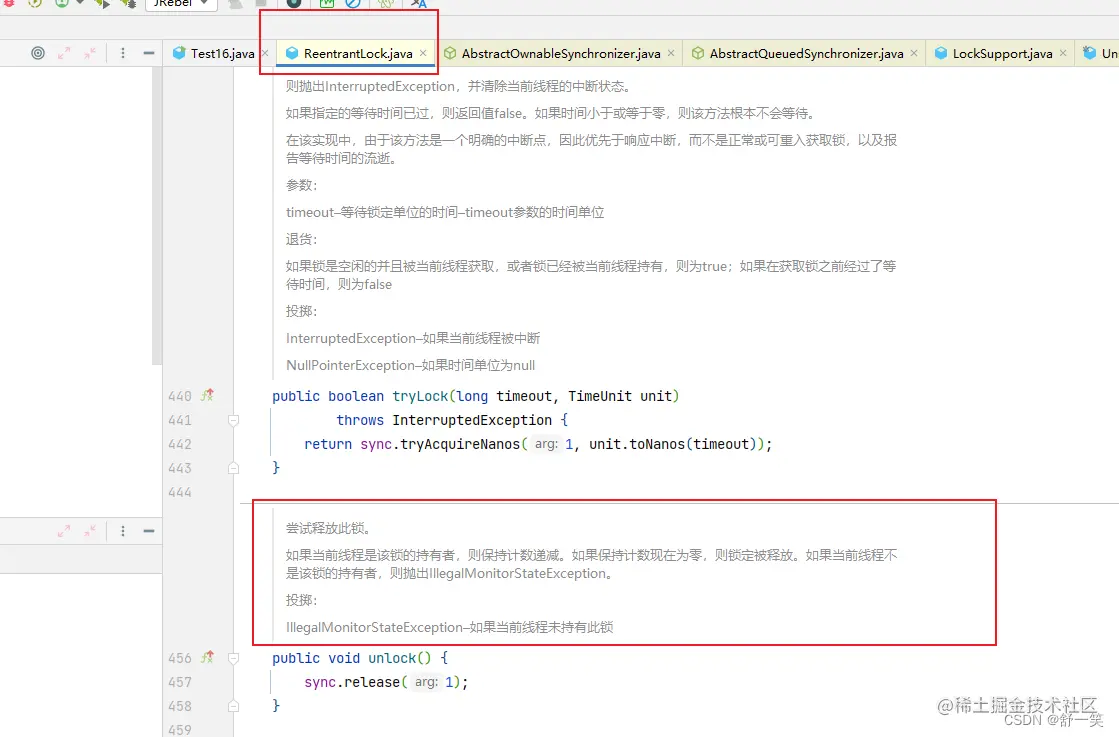
Task: Click Expand All in the upper tool panel
Action: point(64,53)
